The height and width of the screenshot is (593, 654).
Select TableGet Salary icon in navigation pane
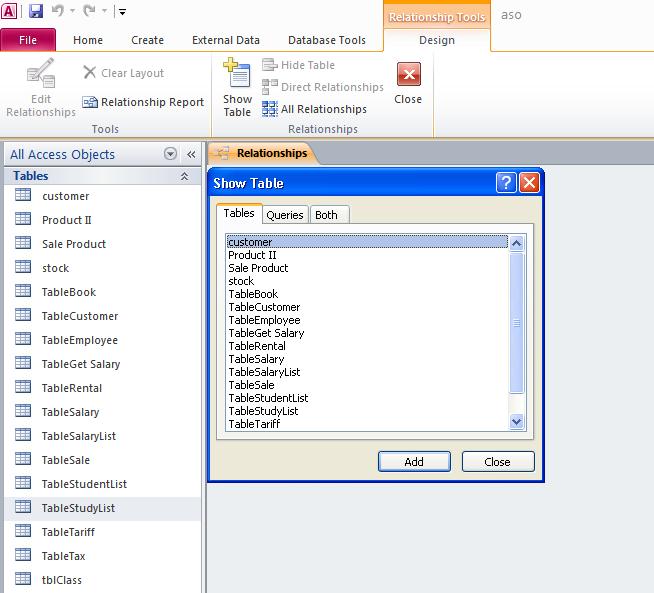pos(23,363)
